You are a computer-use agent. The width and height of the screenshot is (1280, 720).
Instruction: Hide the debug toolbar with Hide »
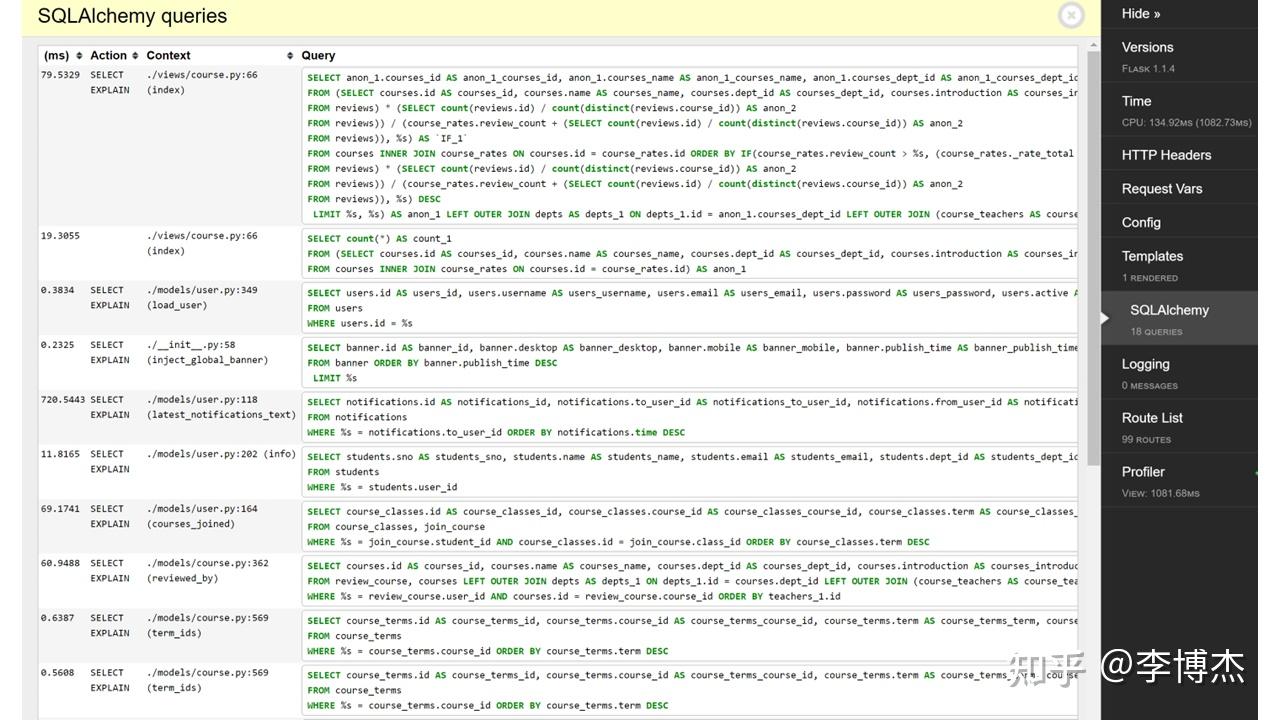click(1141, 13)
